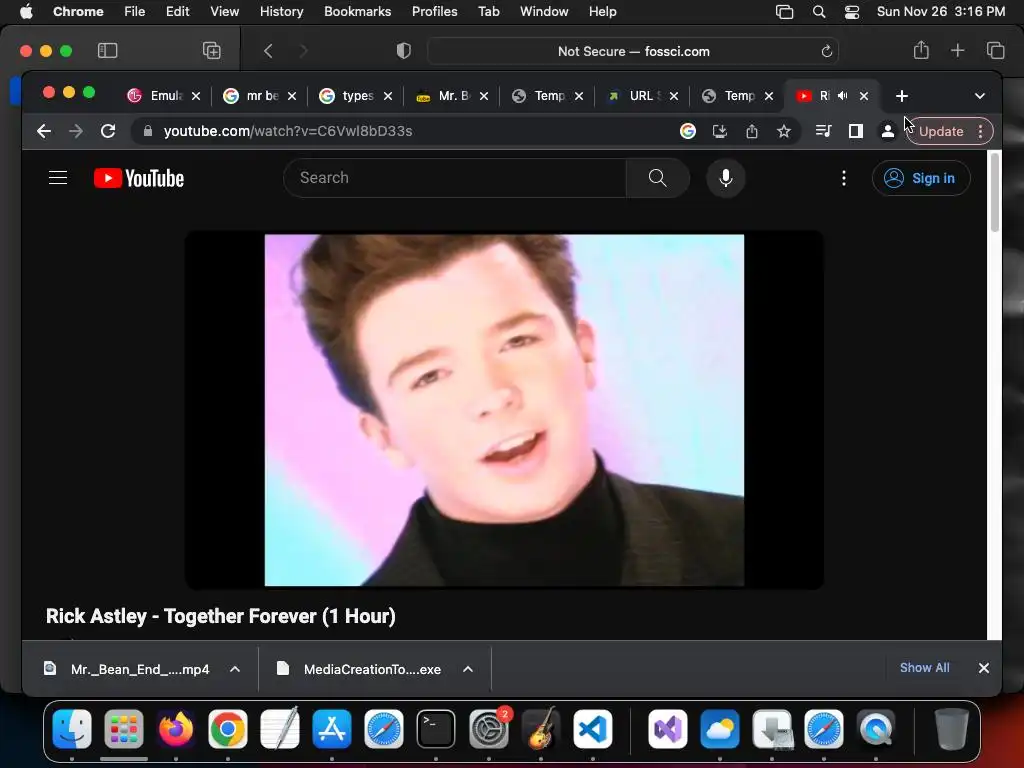Reload fossci.com in Safari
Image resolution: width=1024 pixels, height=768 pixels.
click(826, 52)
